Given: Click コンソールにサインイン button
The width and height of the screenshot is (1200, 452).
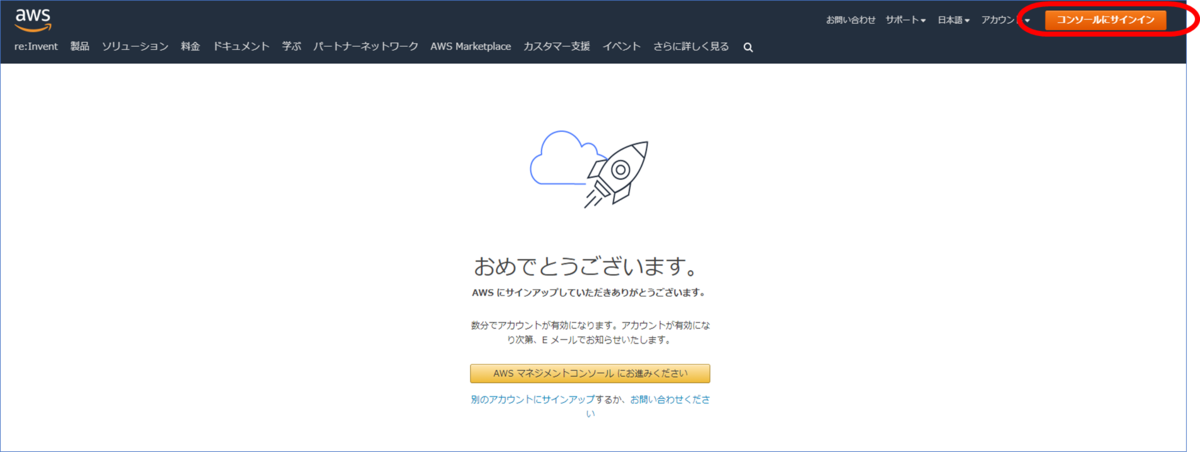Looking at the screenshot, I should coord(1105,20).
